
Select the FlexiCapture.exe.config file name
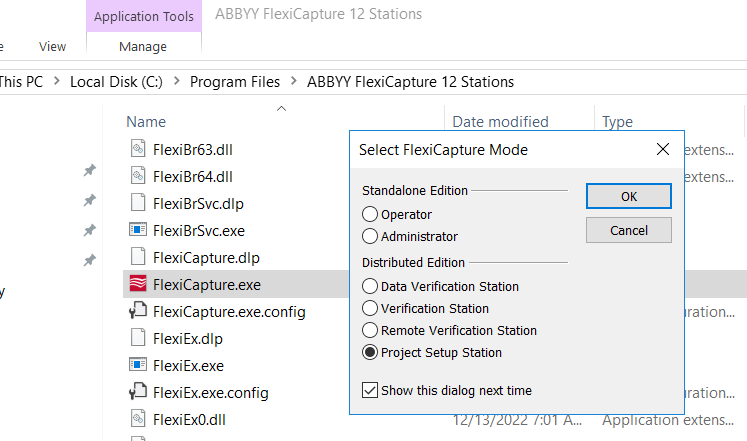(229, 312)
